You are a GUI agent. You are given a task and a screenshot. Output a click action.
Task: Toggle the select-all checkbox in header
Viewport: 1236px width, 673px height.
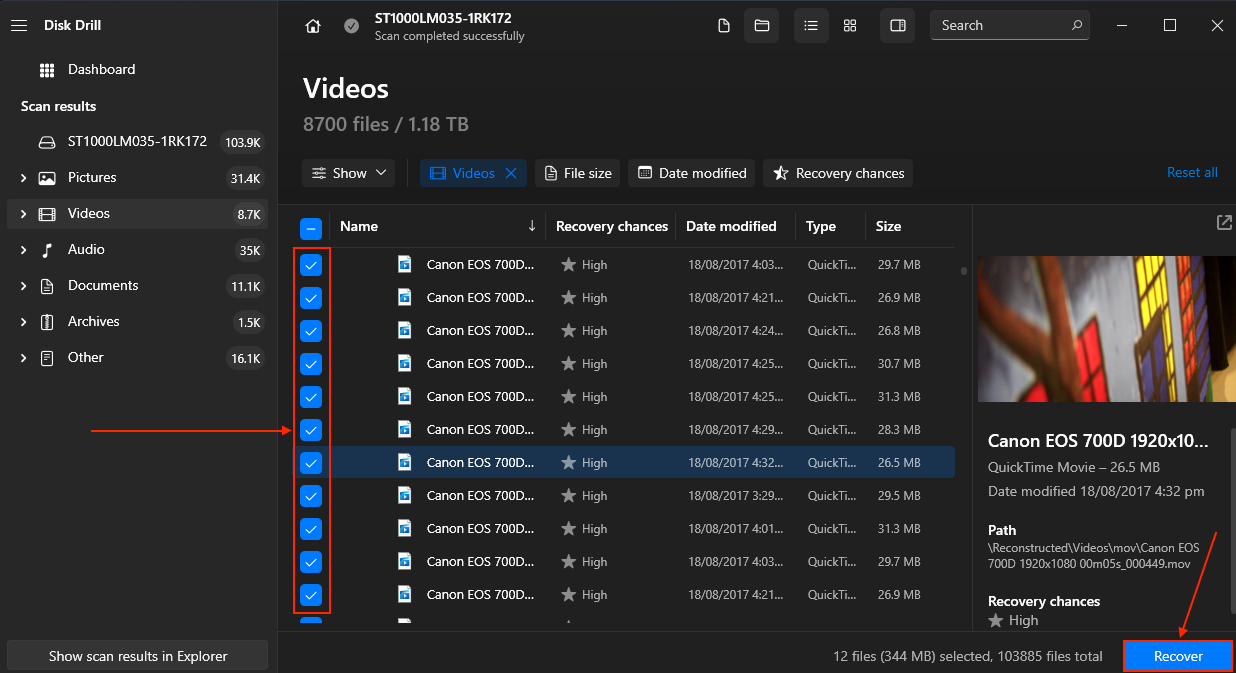[311, 228]
